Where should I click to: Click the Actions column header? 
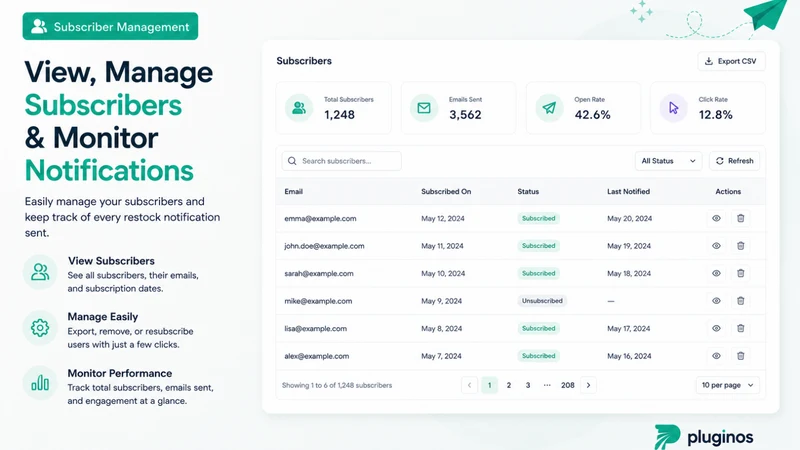pos(728,192)
